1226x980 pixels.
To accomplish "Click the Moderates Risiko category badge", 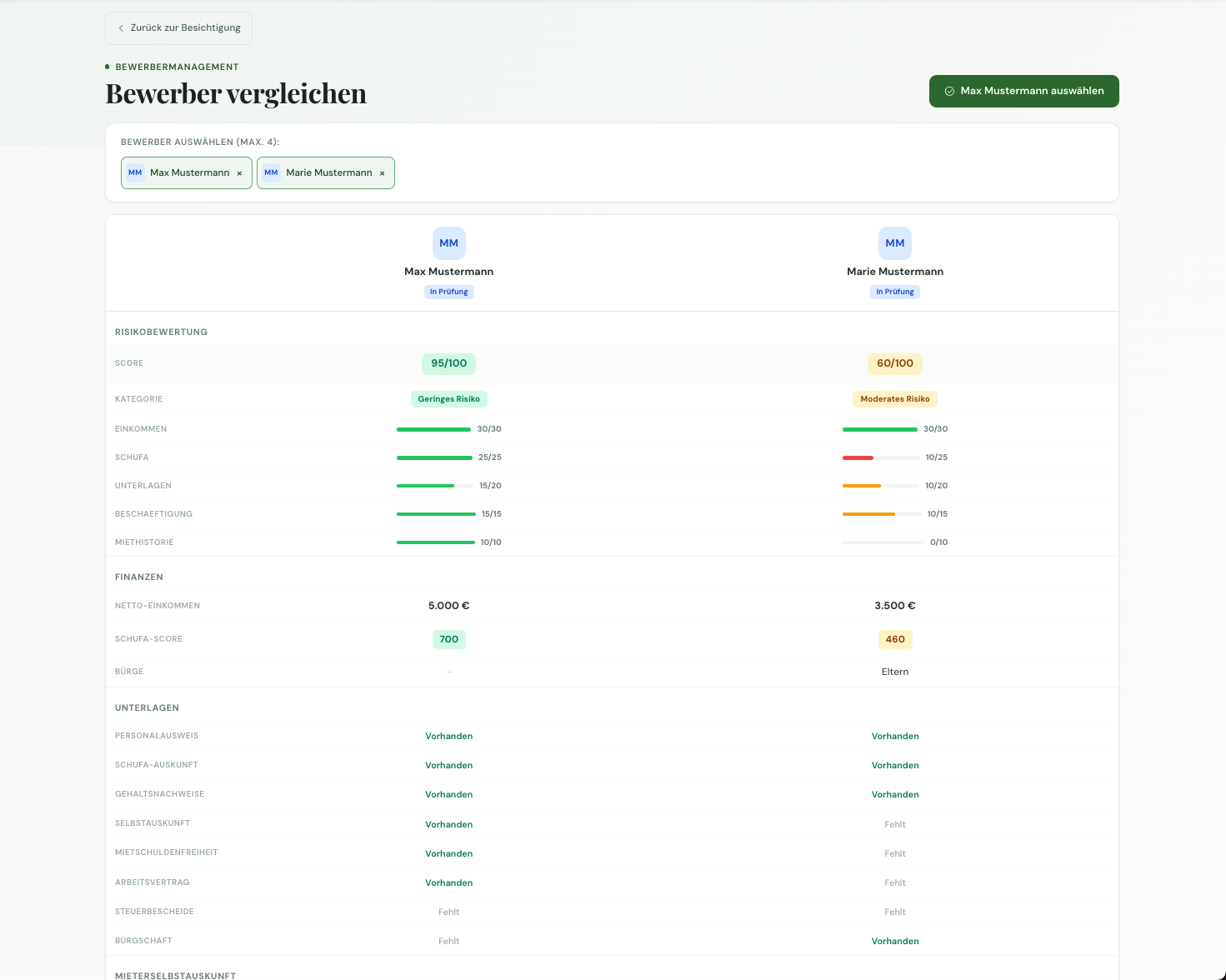I will pos(894,399).
